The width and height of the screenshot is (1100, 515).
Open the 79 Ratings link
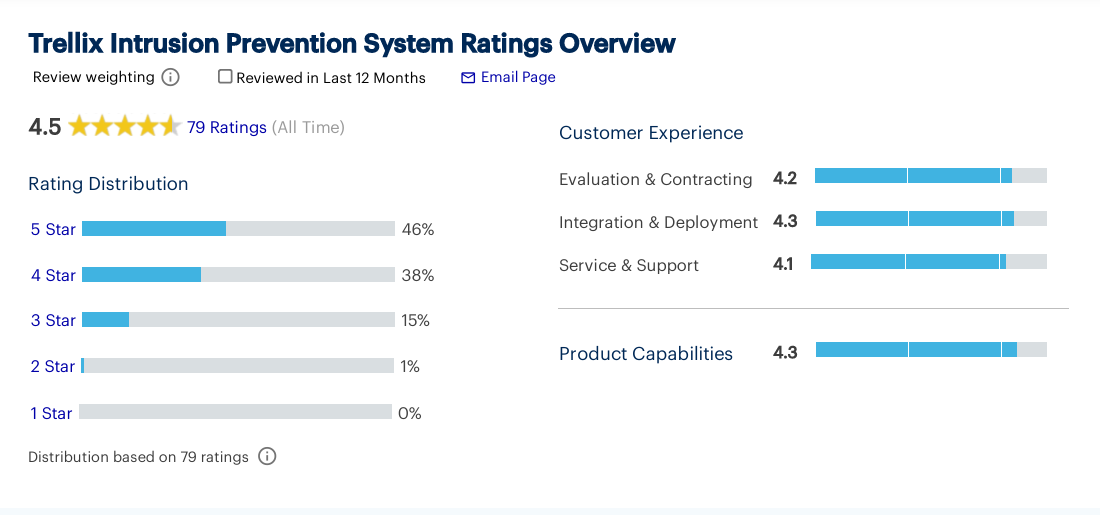227,127
